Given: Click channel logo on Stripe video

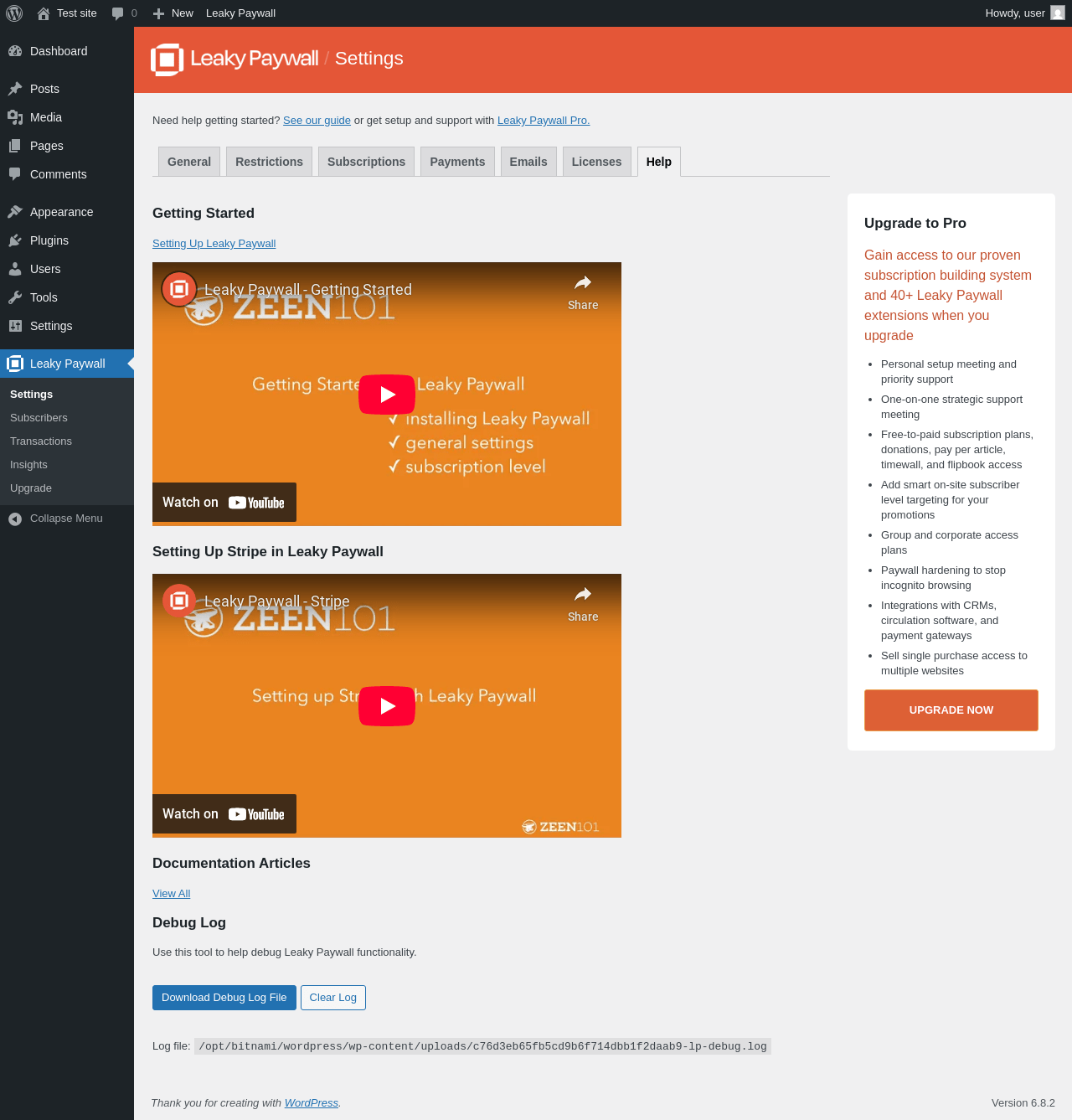Looking at the screenshot, I should click(x=179, y=601).
